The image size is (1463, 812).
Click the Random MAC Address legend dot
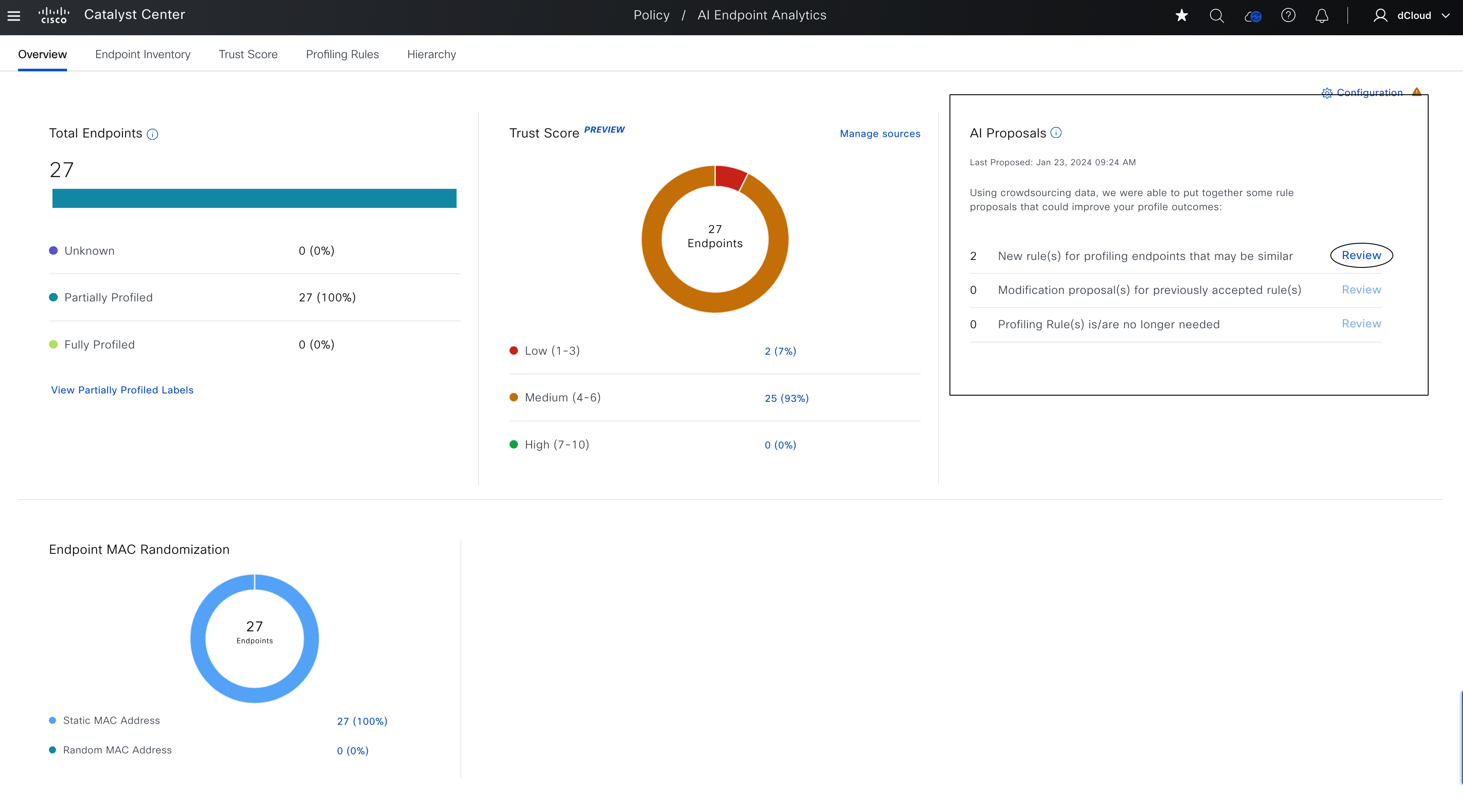click(x=52, y=749)
